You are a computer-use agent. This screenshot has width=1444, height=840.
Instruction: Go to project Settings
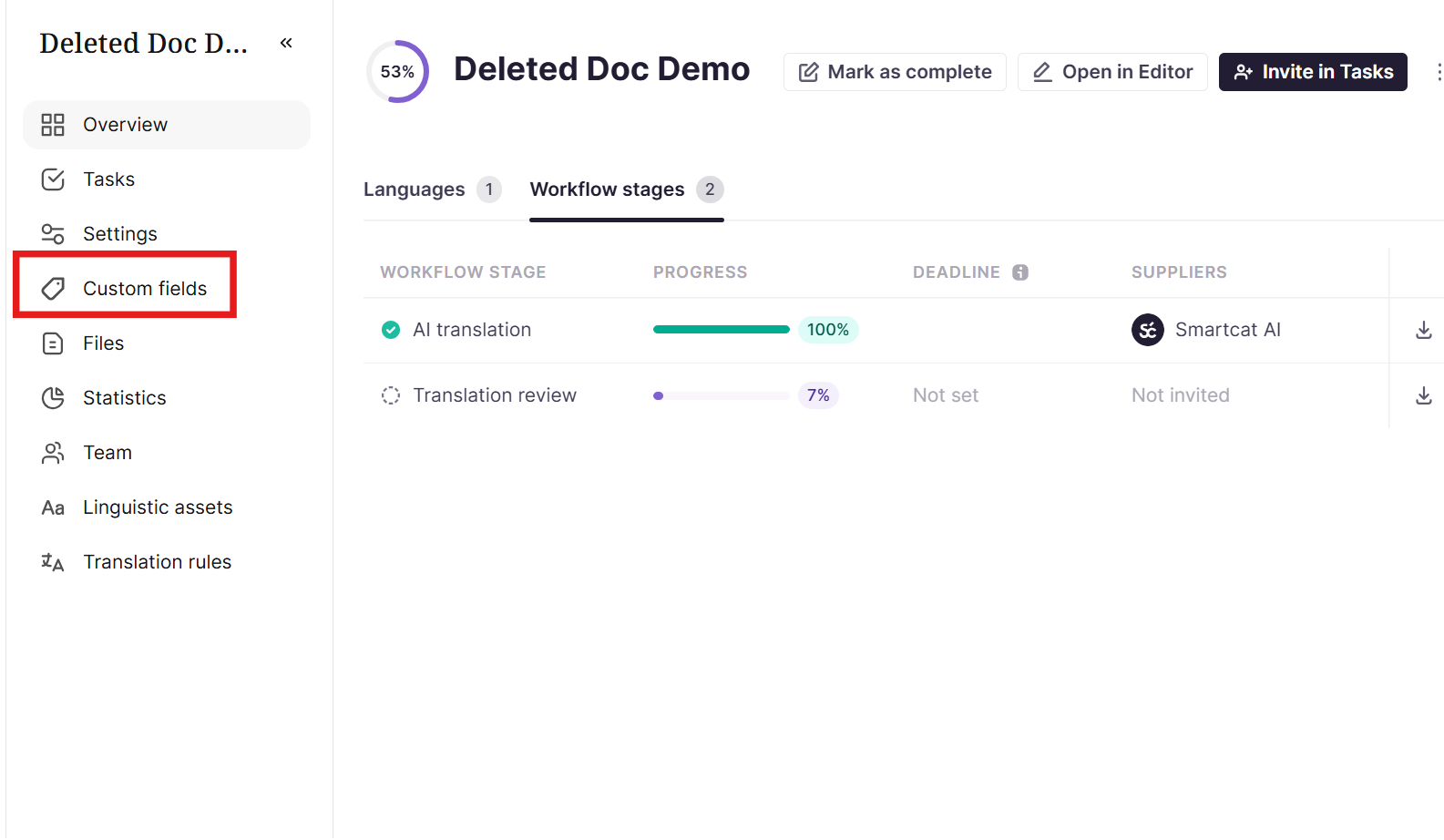coord(167,234)
